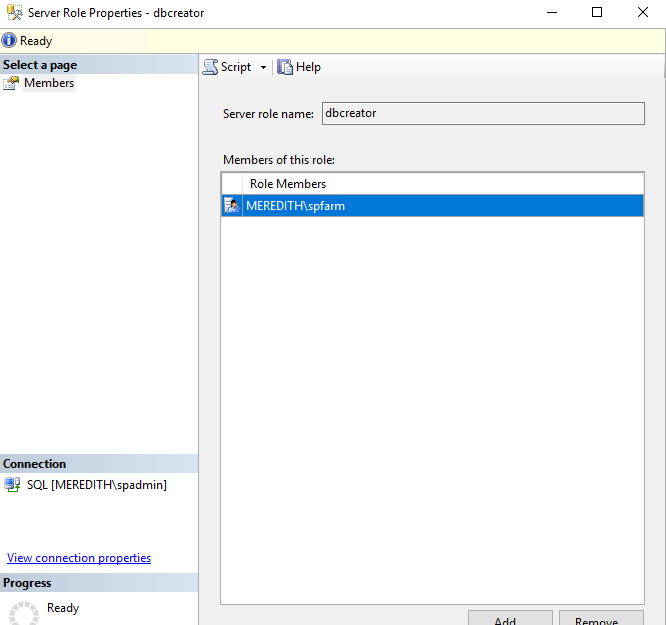Viewport: 666px width, 625px height.
Task: Click the Progress section header
Action: pos(99,583)
